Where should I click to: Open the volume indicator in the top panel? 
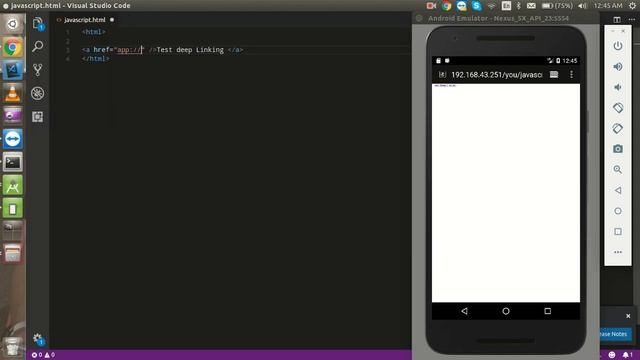(x=582, y=6)
